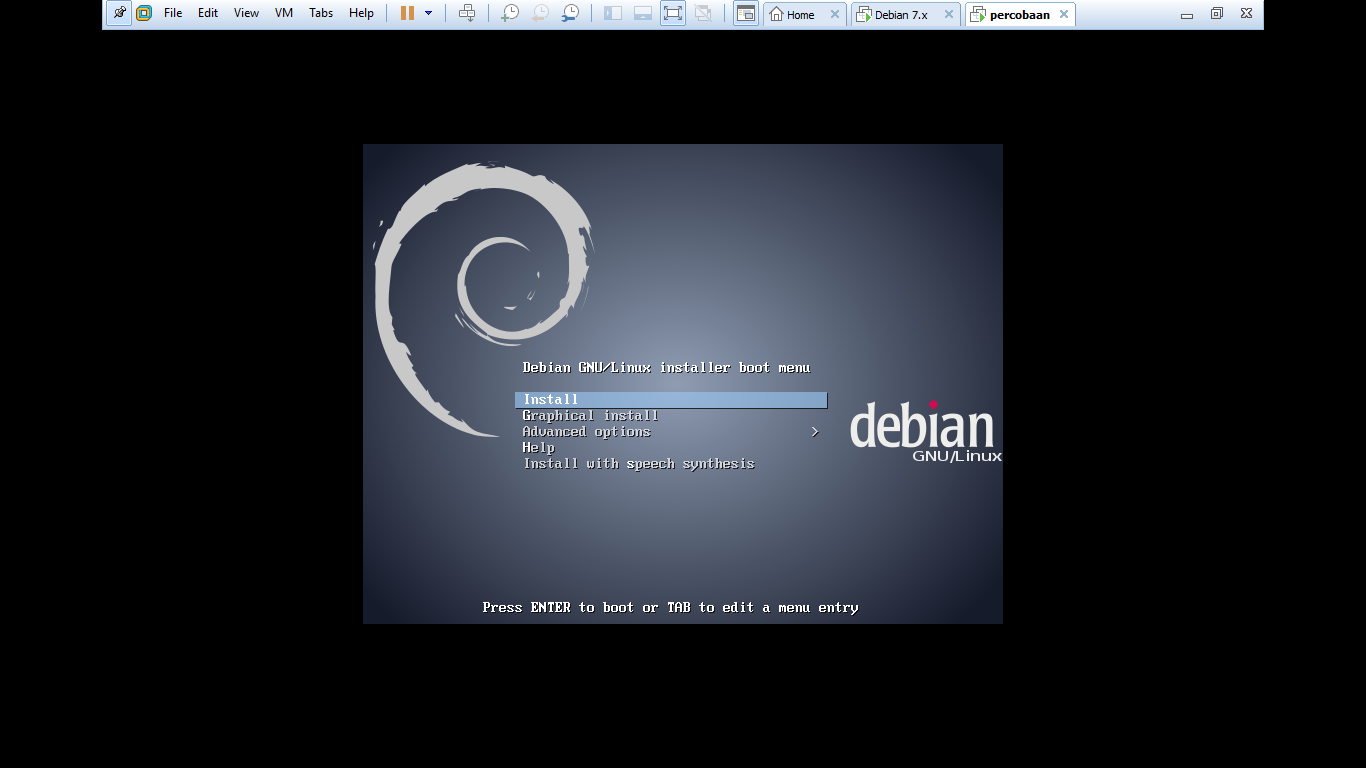Open the Tabs menu

(320, 13)
